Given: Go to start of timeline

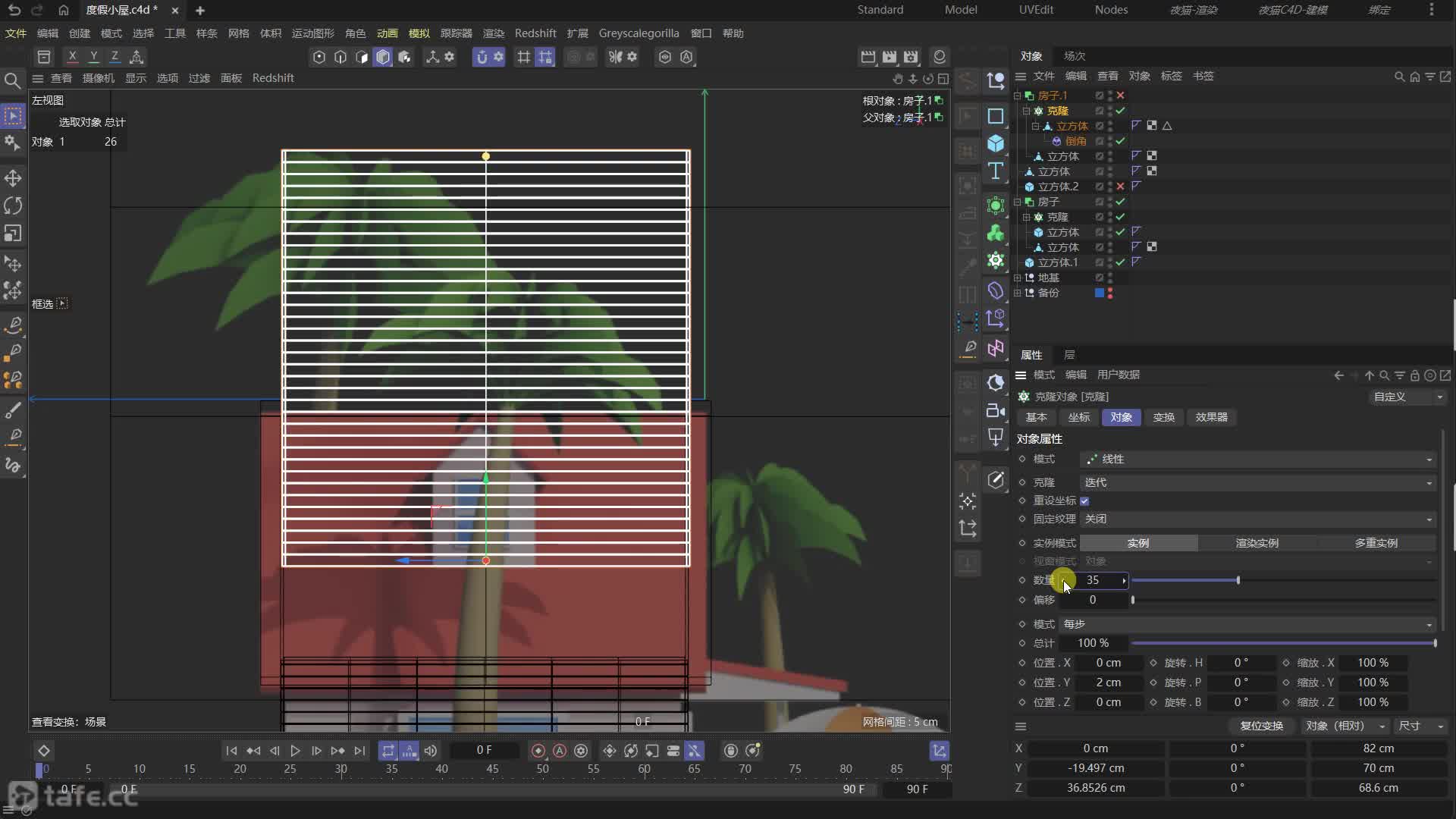Looking at the screenshot, I should pos(231,751).
